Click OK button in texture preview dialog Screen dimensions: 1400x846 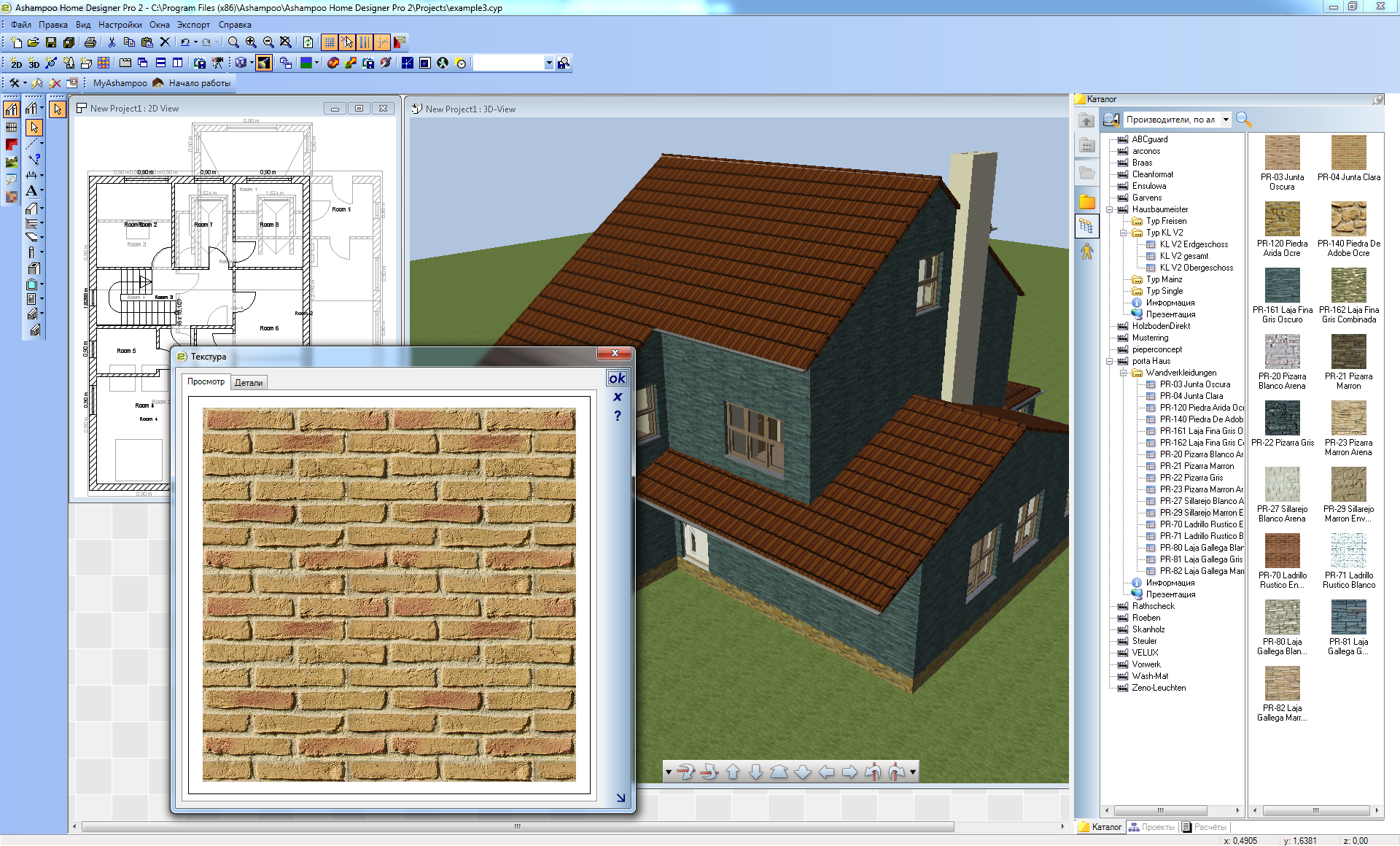617,379
